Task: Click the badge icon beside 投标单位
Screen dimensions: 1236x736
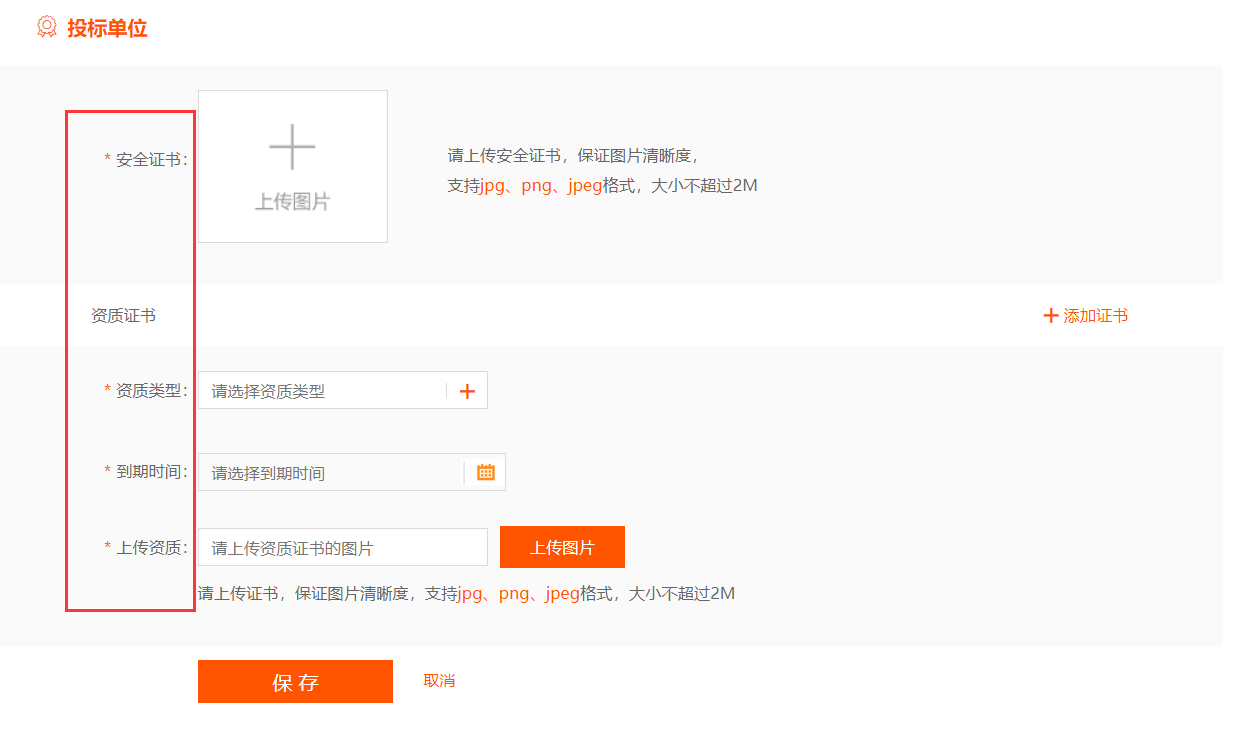Action: click(46, 27)
